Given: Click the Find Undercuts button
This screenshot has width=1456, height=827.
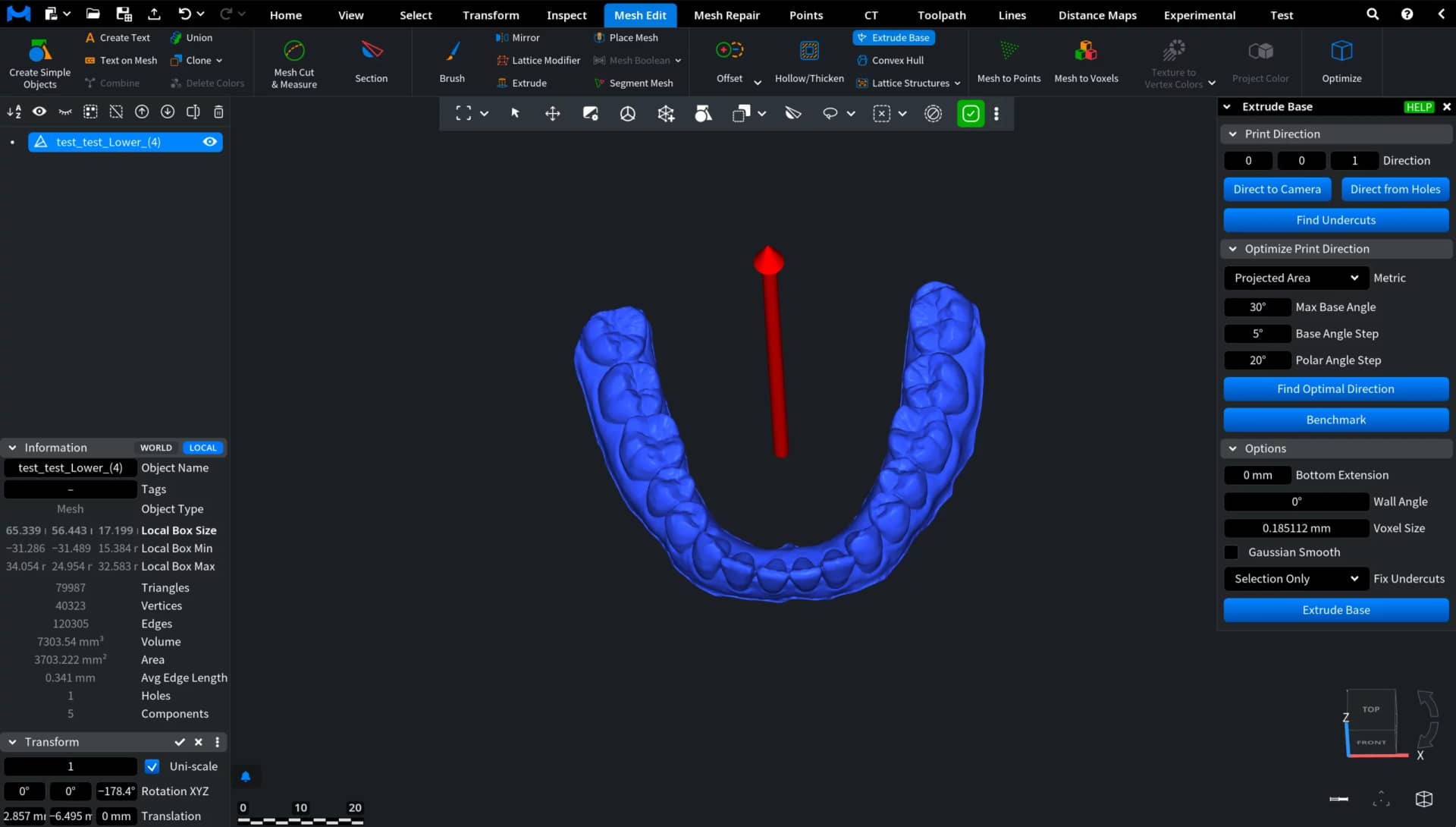Looking at the screenshot, I should click(1335, 220).
